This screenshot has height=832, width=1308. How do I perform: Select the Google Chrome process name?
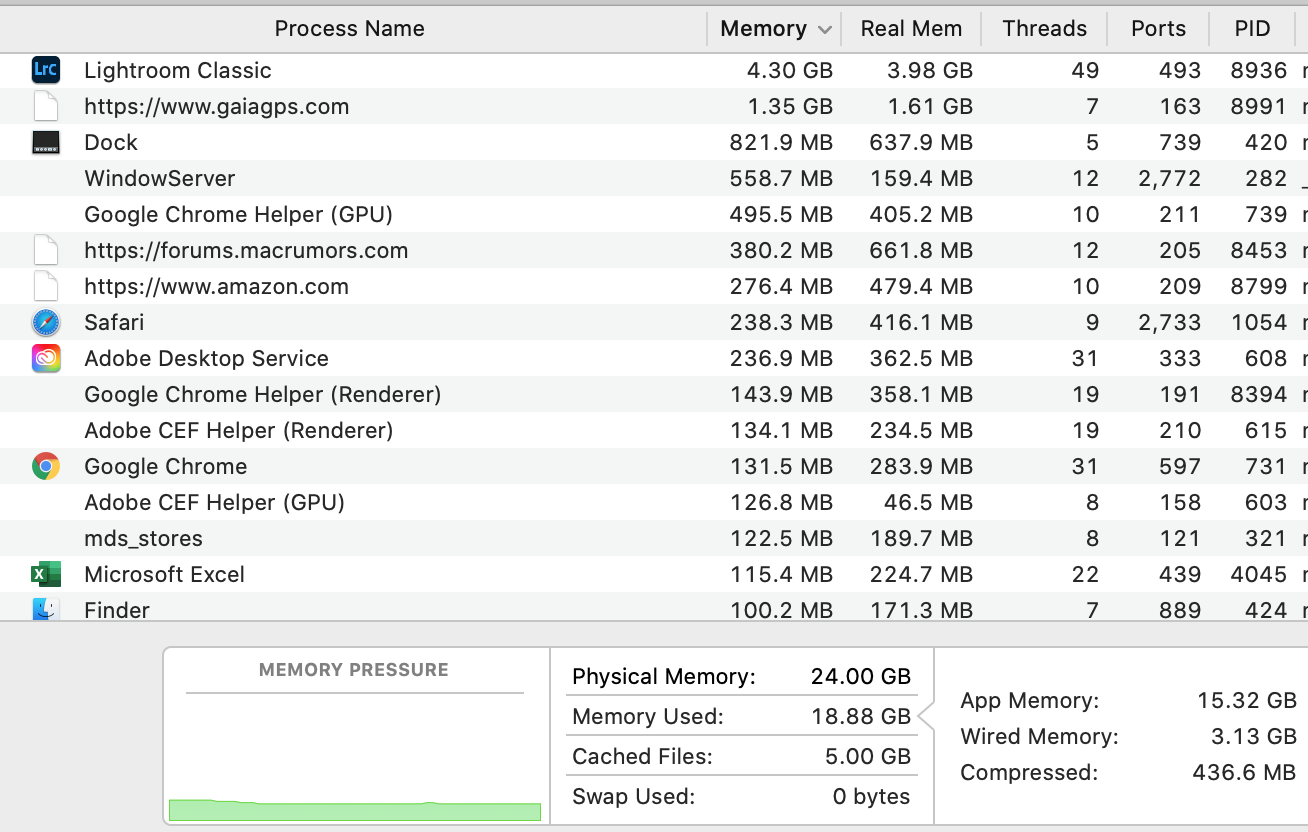click(x=166, y=466)
